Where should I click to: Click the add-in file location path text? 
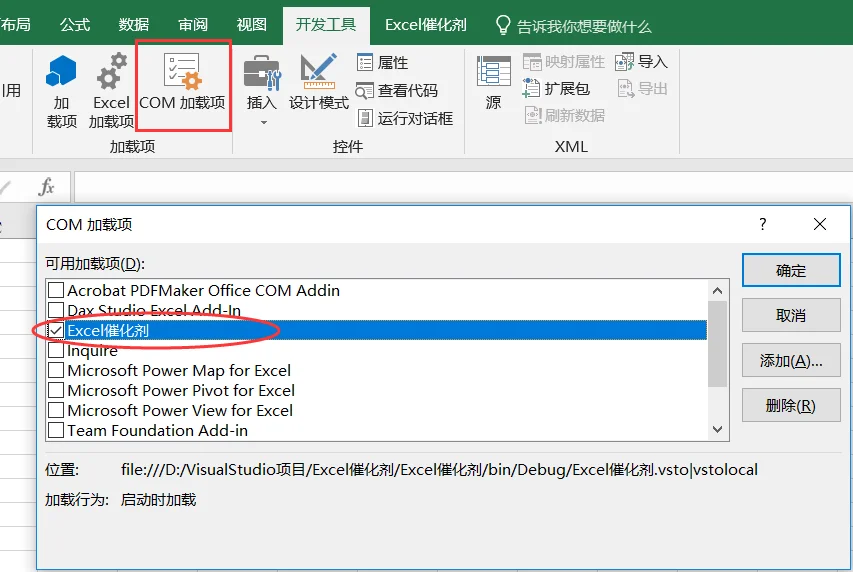click(439, 470)
